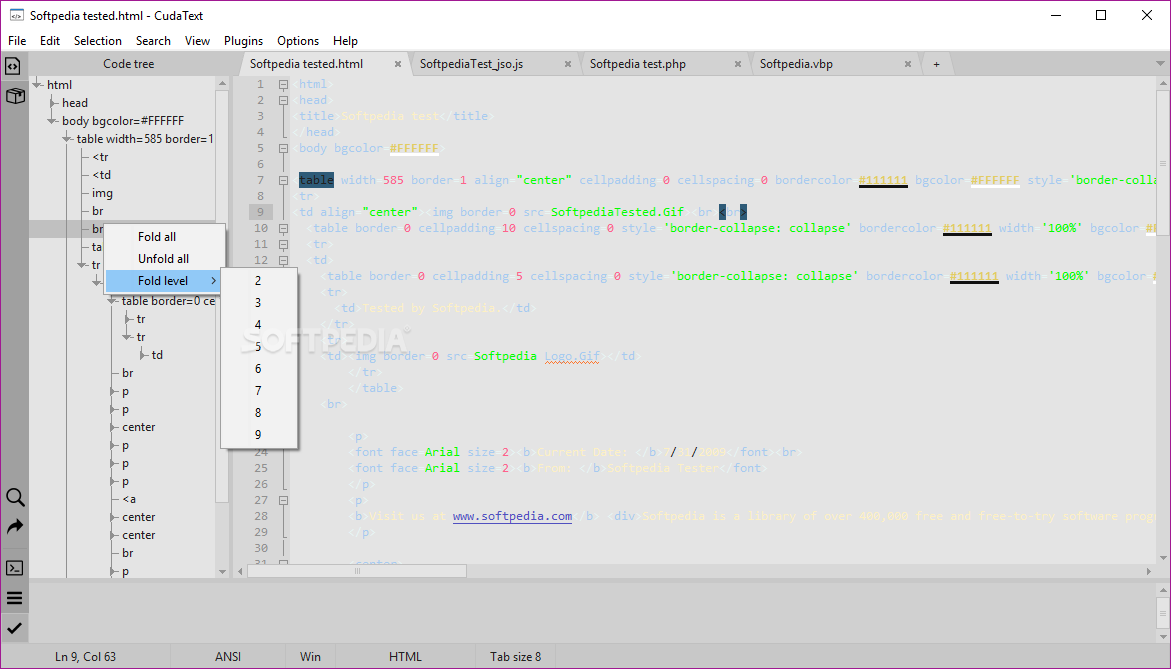Switch to the SoftpediaTest_jso.js tab
1171x669 pixels.
coord(471,64)
